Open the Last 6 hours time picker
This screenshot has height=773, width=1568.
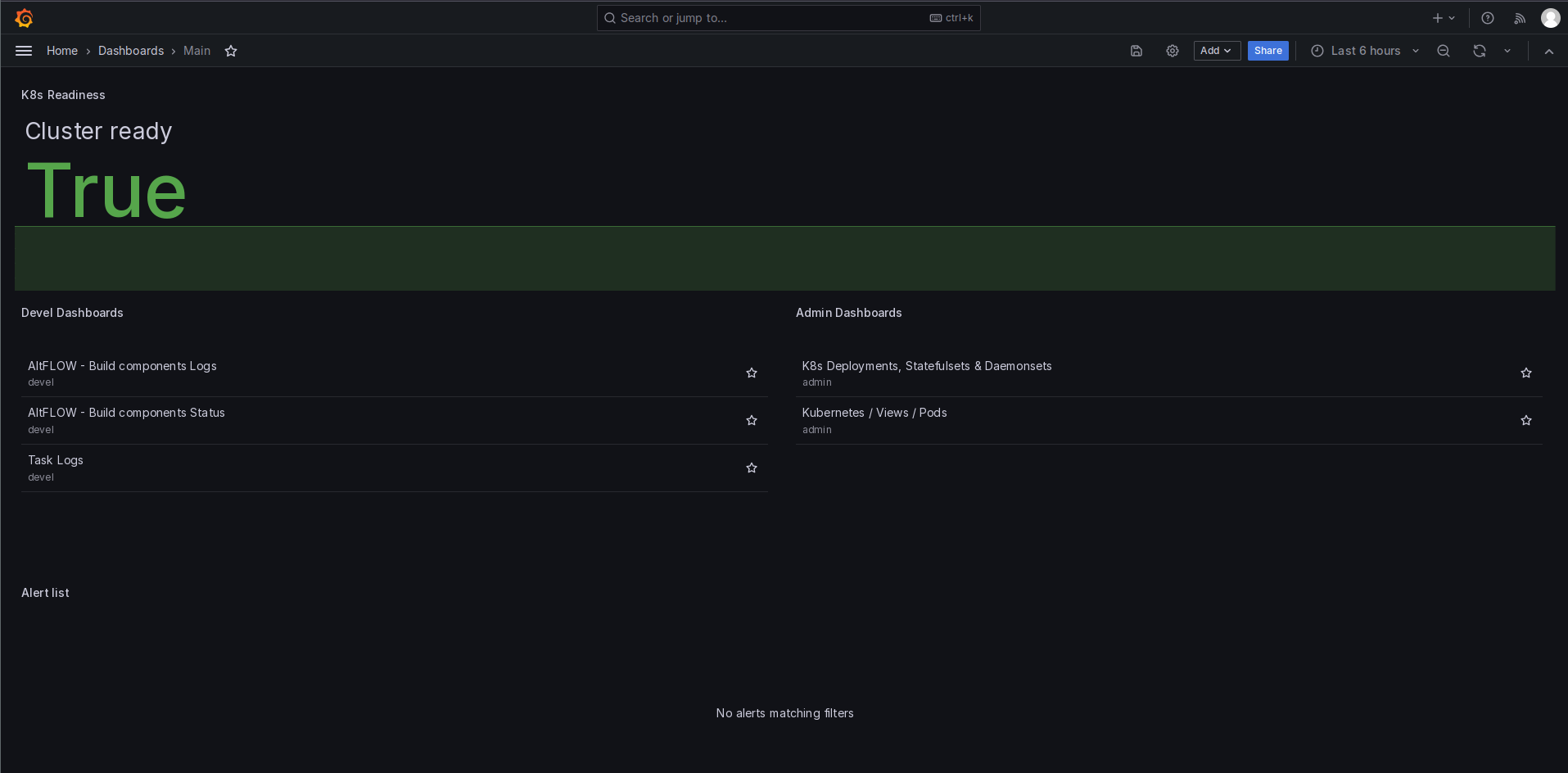coord(1365,51)
